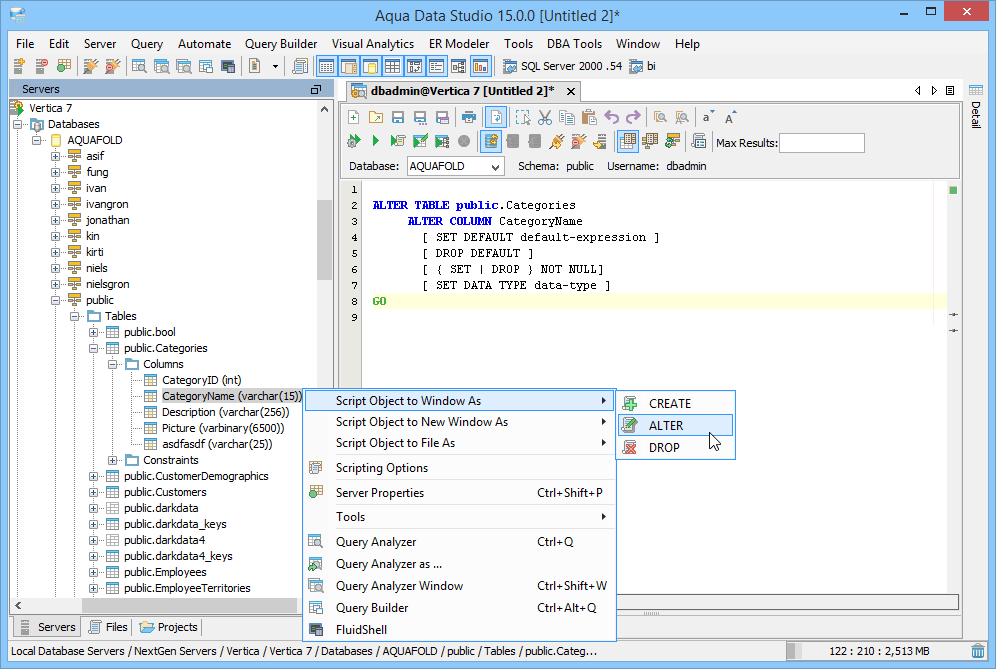The image size is (996, 669).
Task: Expand the jonathan schema node
Action: tap(55, 220)
